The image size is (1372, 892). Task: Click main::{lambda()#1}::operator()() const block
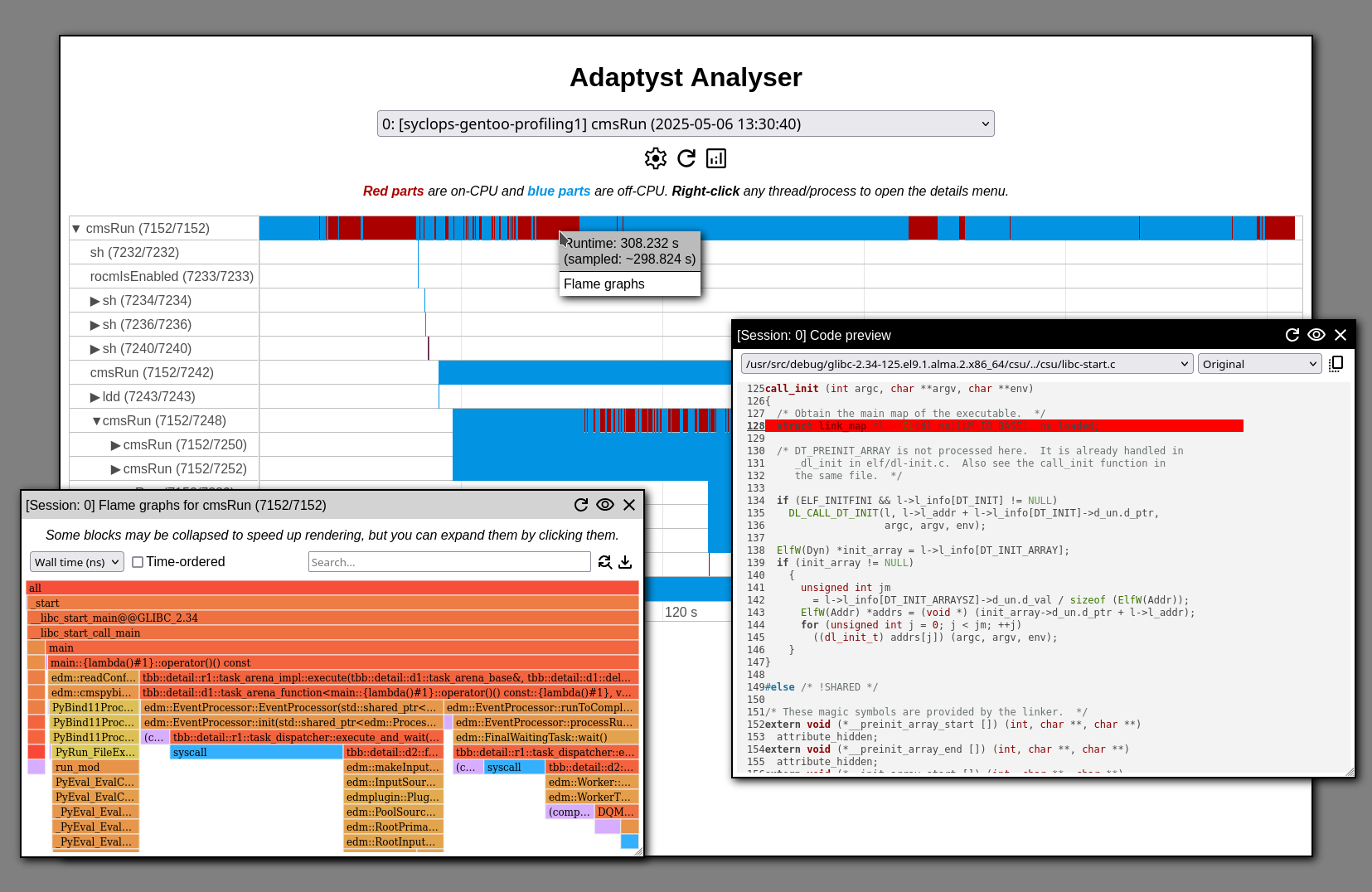[343, 662]
